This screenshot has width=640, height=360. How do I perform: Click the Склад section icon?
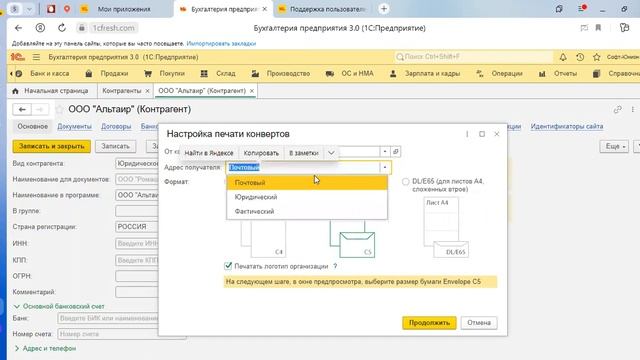click(x=204, y=73)
